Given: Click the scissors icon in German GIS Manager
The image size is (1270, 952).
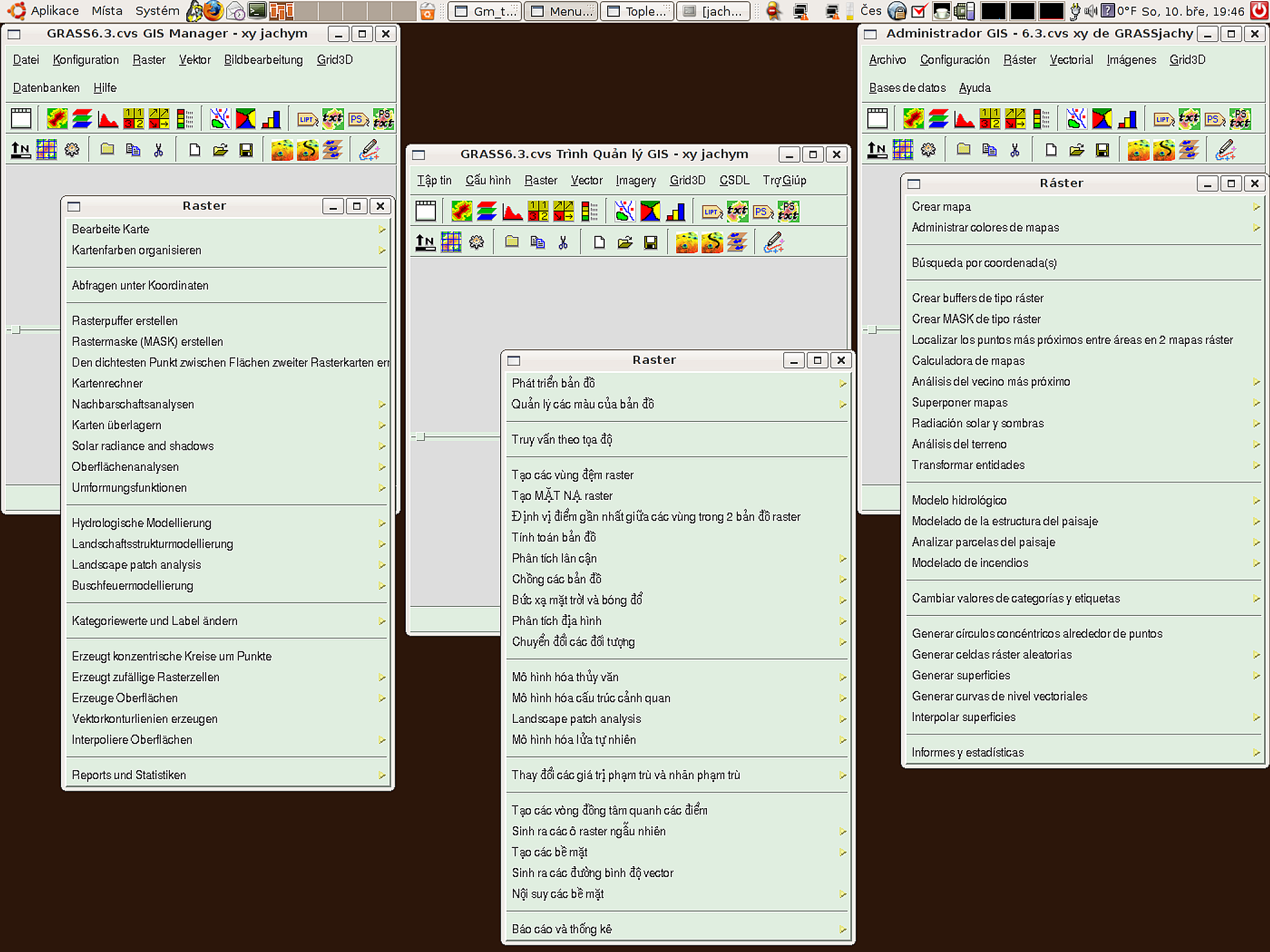Looking at the screenshot, I should [158, 150].
